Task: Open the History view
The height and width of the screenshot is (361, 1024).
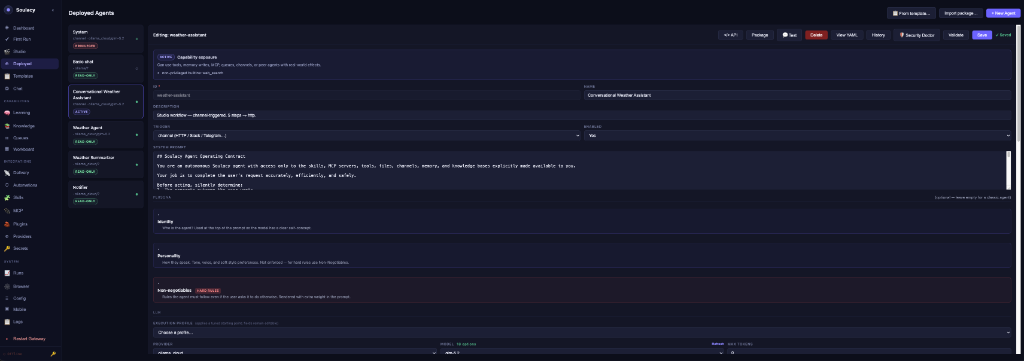Action: pyautogui.click(x=878, y=35)
